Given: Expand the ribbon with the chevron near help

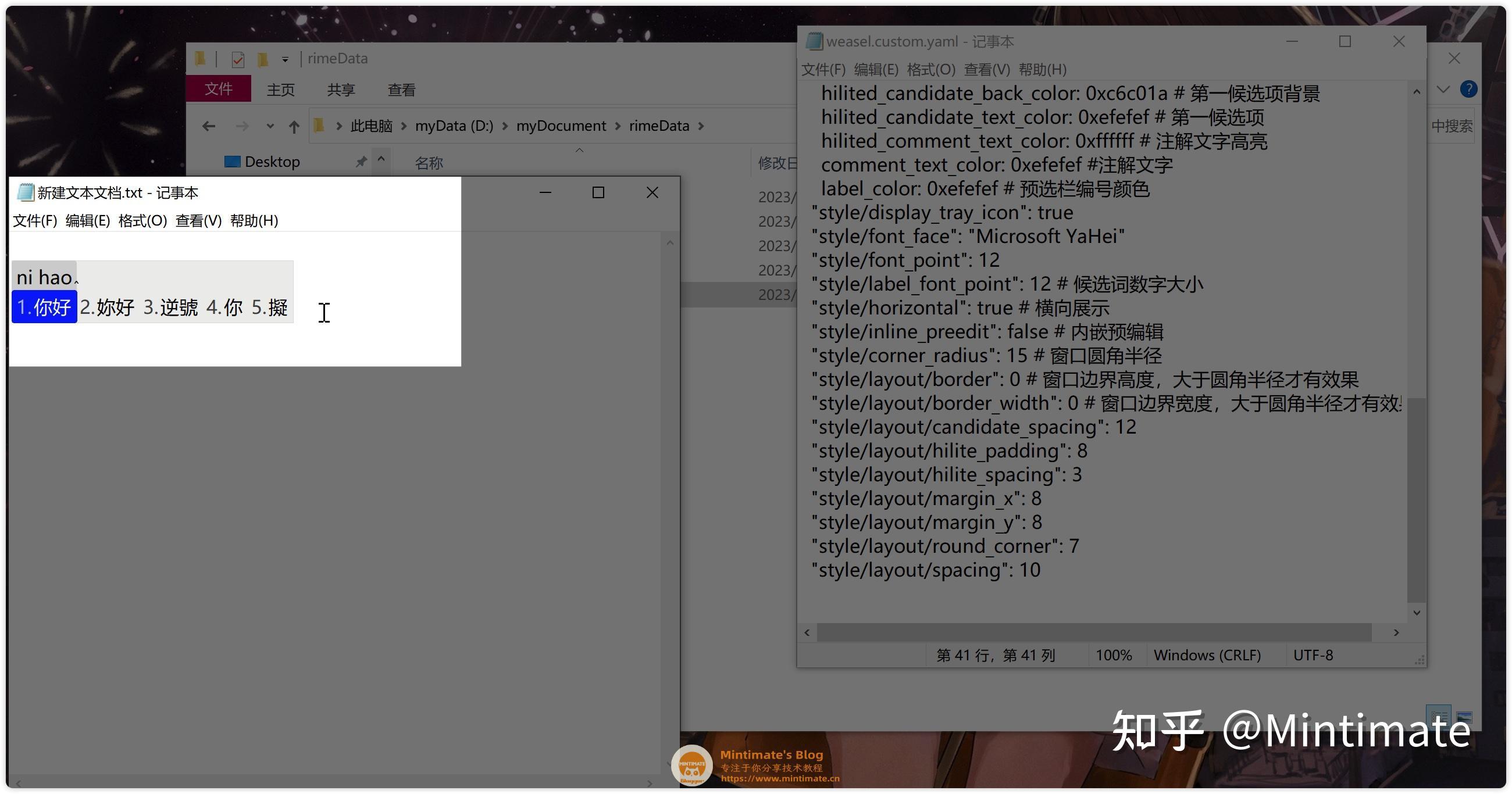Looking at the screenshot, I should click(1443, 89).
